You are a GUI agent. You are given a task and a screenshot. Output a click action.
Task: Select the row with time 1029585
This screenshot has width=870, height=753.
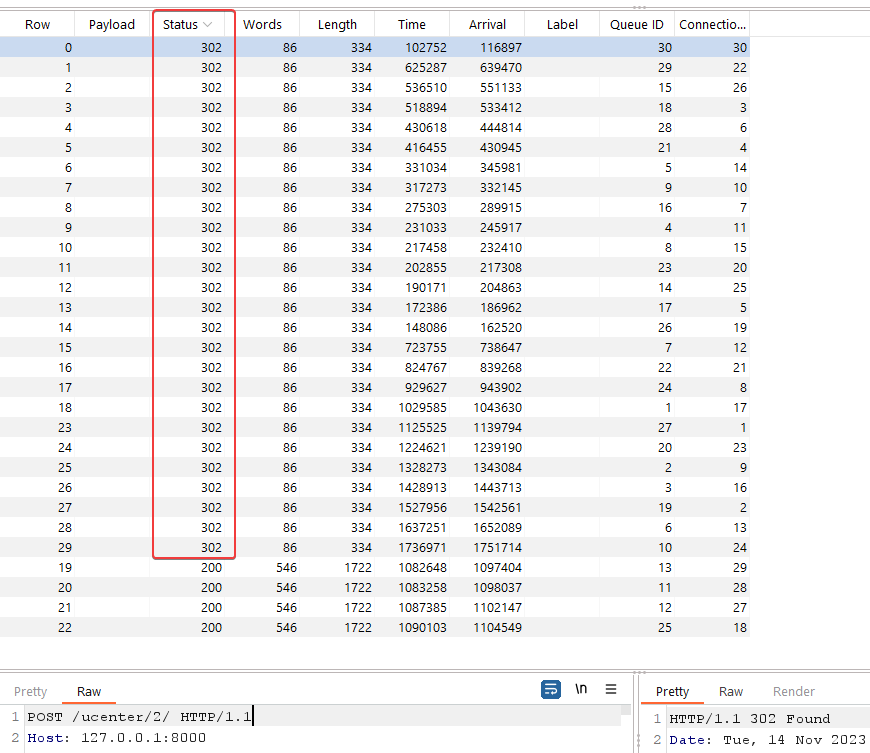375,407
